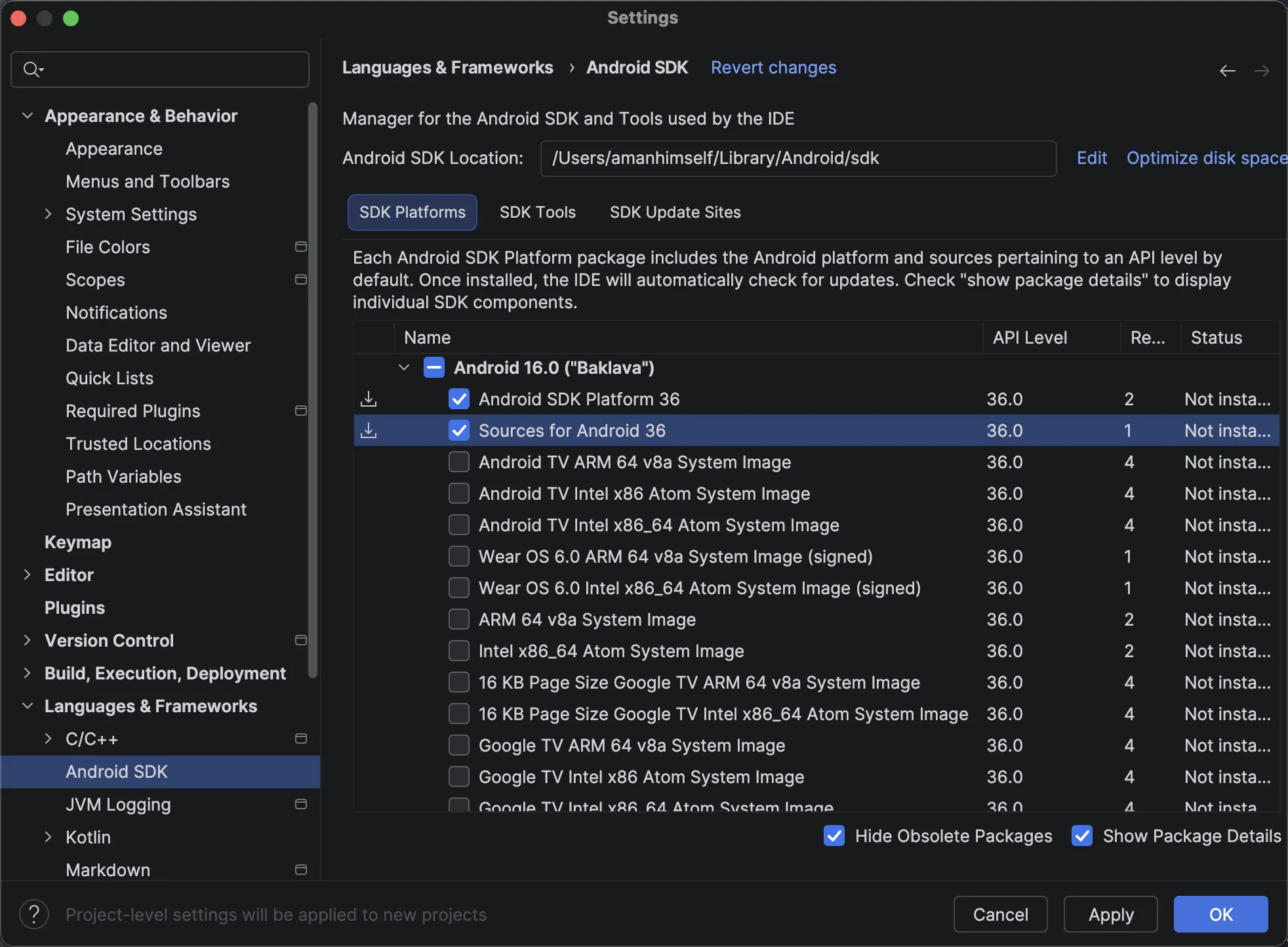This screenshot has height=947, width=1288.
Task: Toggle the Android 16.0 Baklava group checkbox
Action: pos(434,367)
